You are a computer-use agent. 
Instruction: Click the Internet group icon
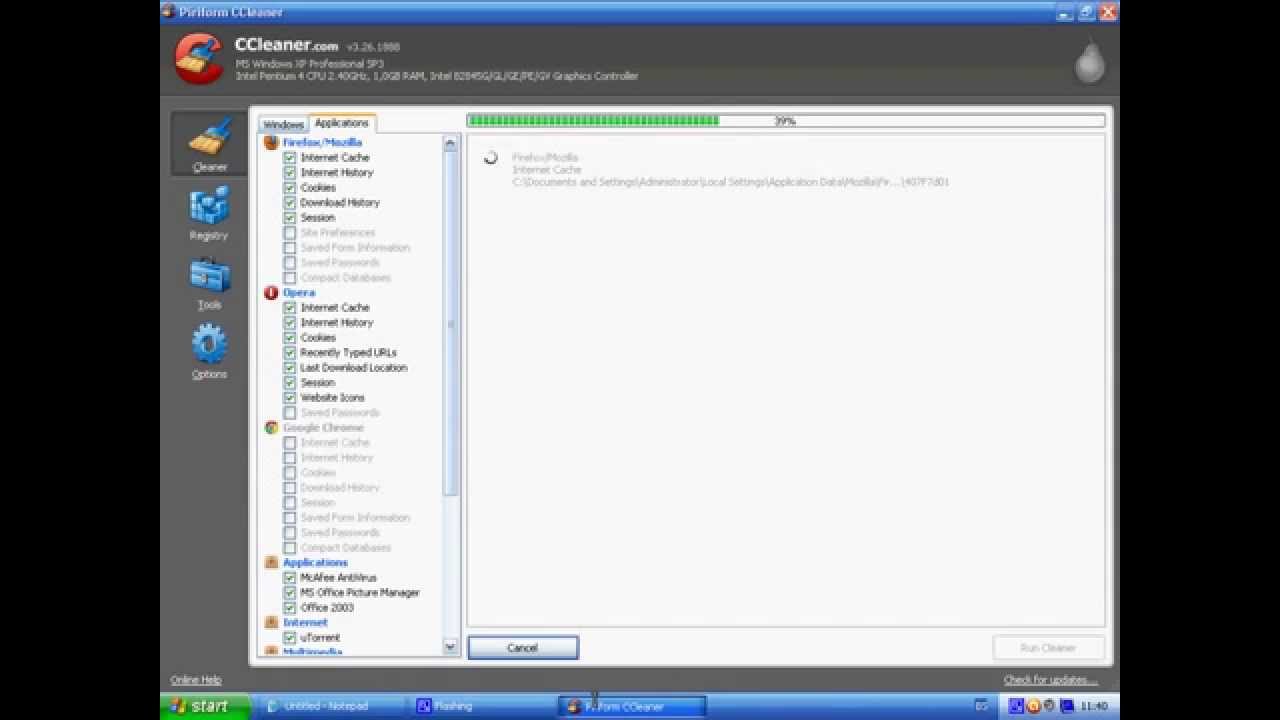271,622
